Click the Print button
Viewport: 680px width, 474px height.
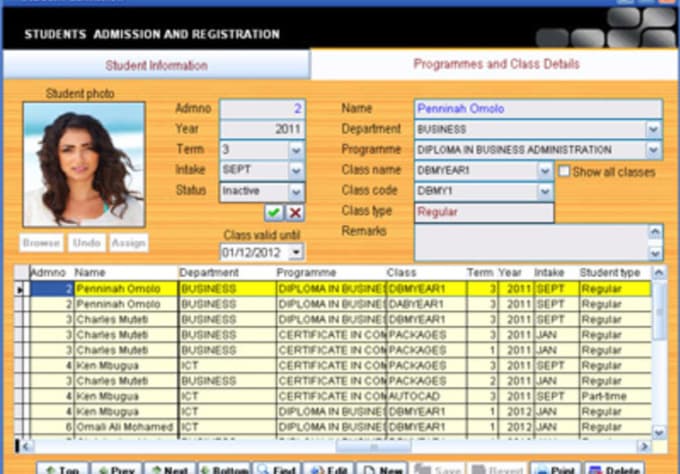[x=556, y=469]
